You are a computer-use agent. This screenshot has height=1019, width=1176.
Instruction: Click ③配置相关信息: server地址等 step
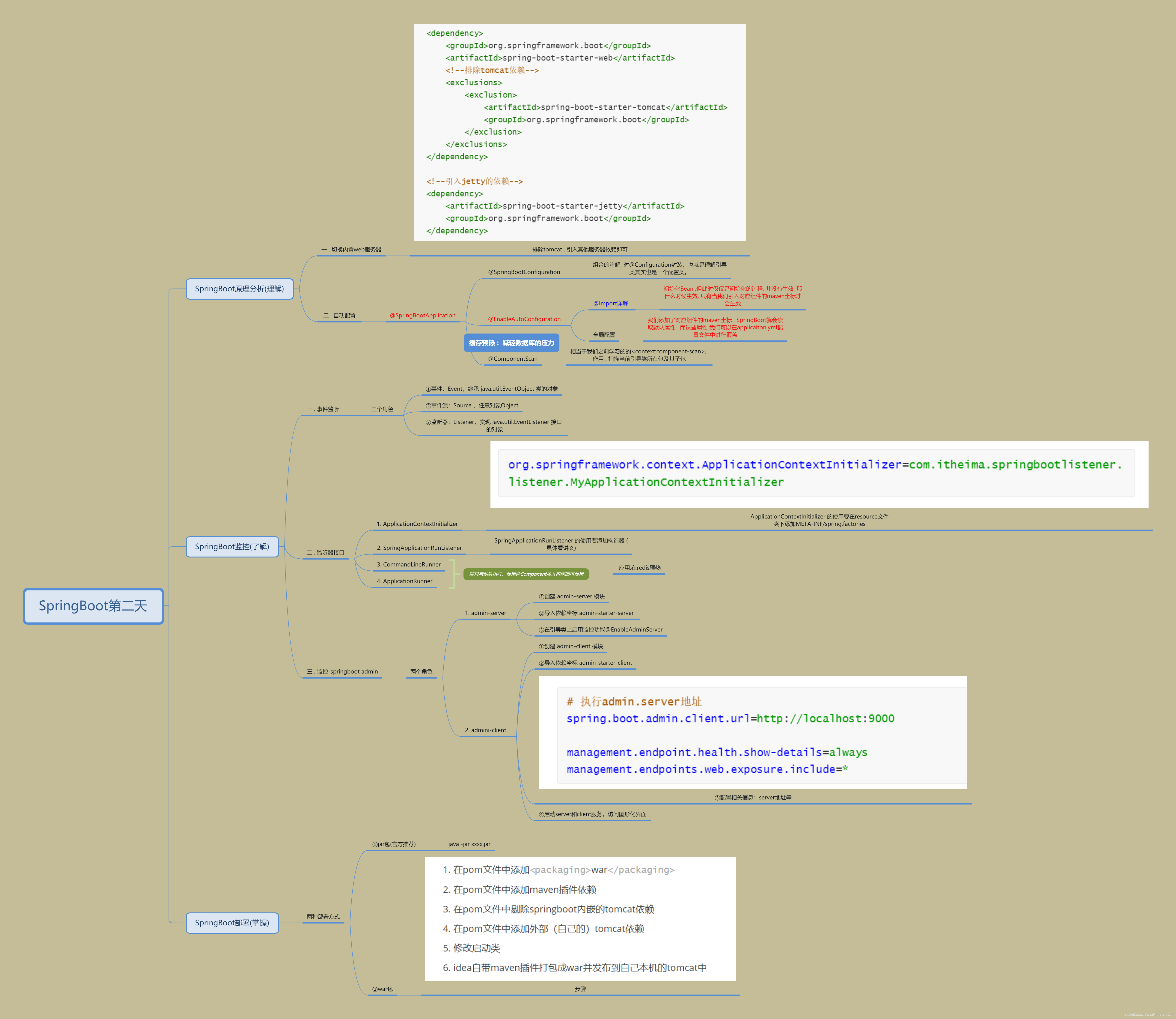tap(753, 798)
